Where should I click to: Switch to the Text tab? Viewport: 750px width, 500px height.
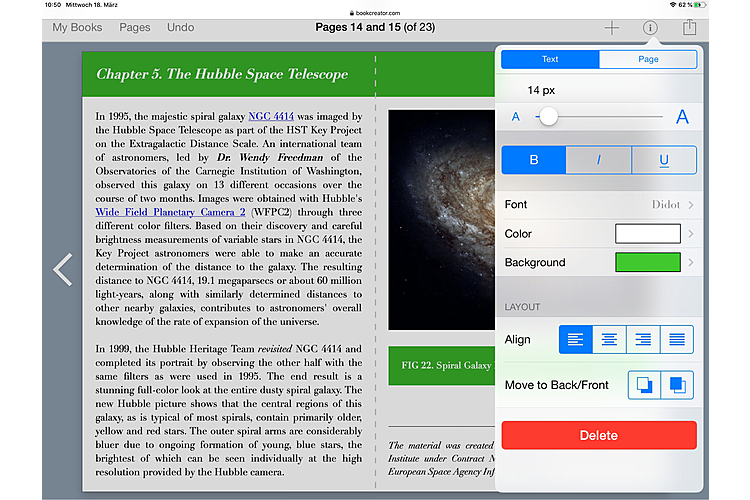tap(550, 59)
